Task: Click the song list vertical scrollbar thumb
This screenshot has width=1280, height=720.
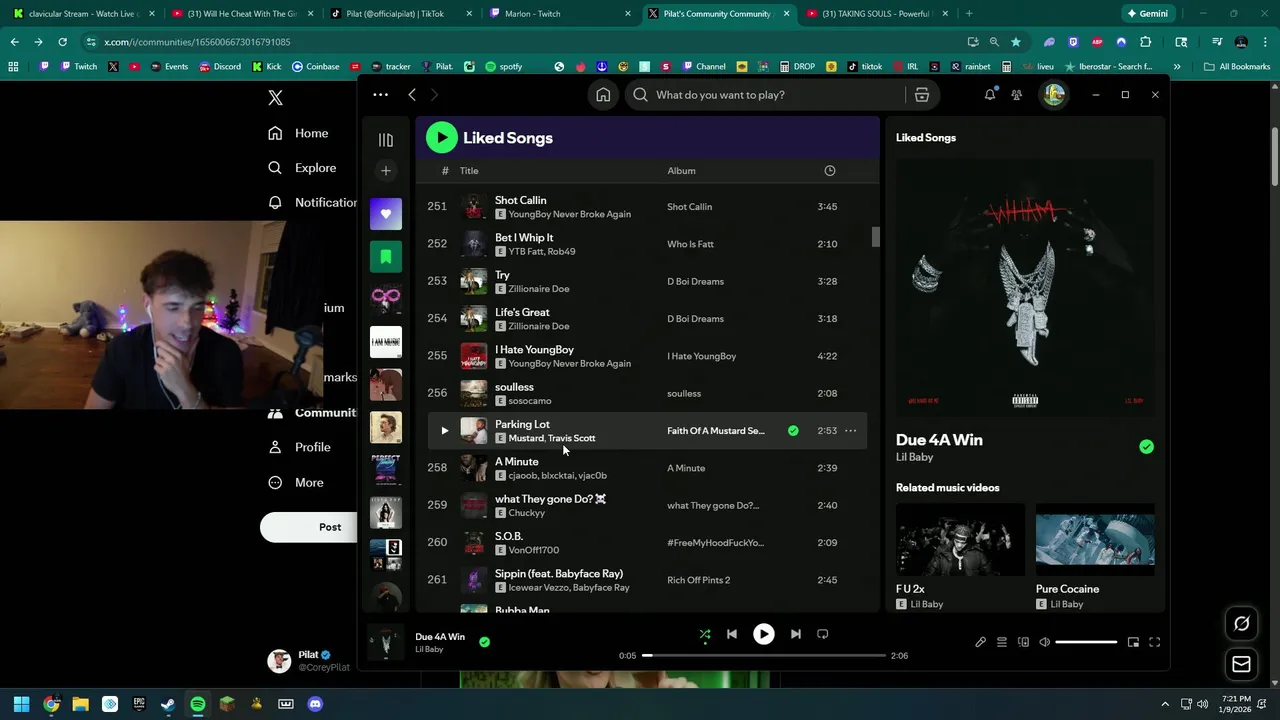Action: (x=876, y=237)
